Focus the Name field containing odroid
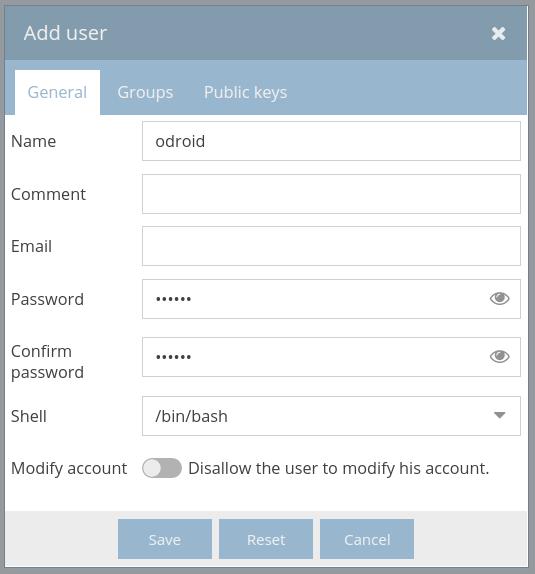This screenshot has height=574, width=535. (331, 141)
